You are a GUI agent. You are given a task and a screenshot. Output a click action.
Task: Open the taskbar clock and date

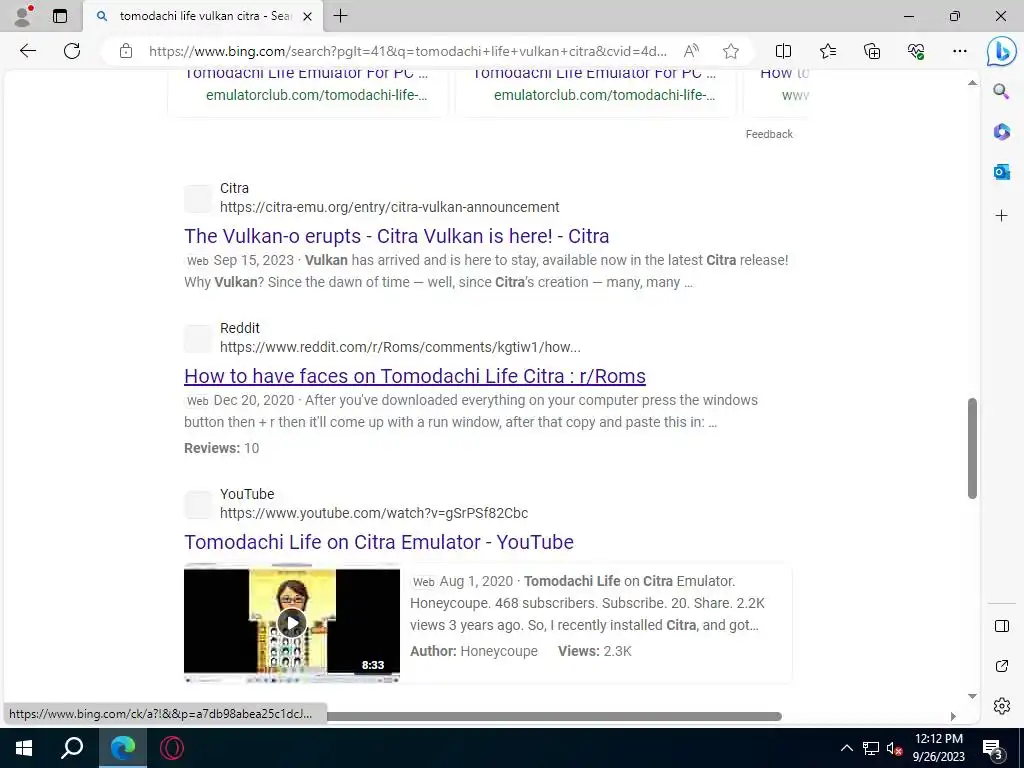click(938, 748)
